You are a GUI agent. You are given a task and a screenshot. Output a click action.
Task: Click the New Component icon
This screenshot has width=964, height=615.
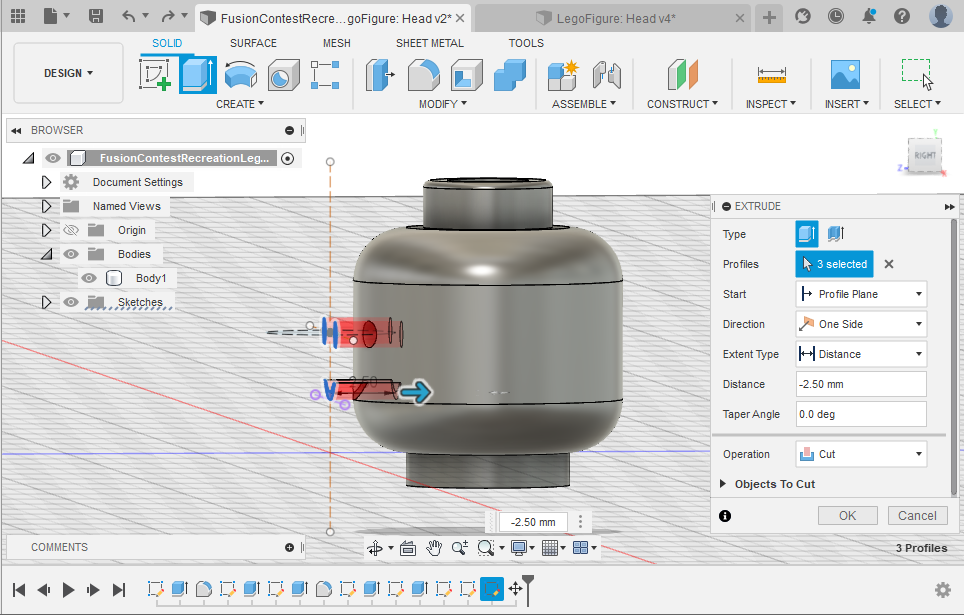click(563, 75)
